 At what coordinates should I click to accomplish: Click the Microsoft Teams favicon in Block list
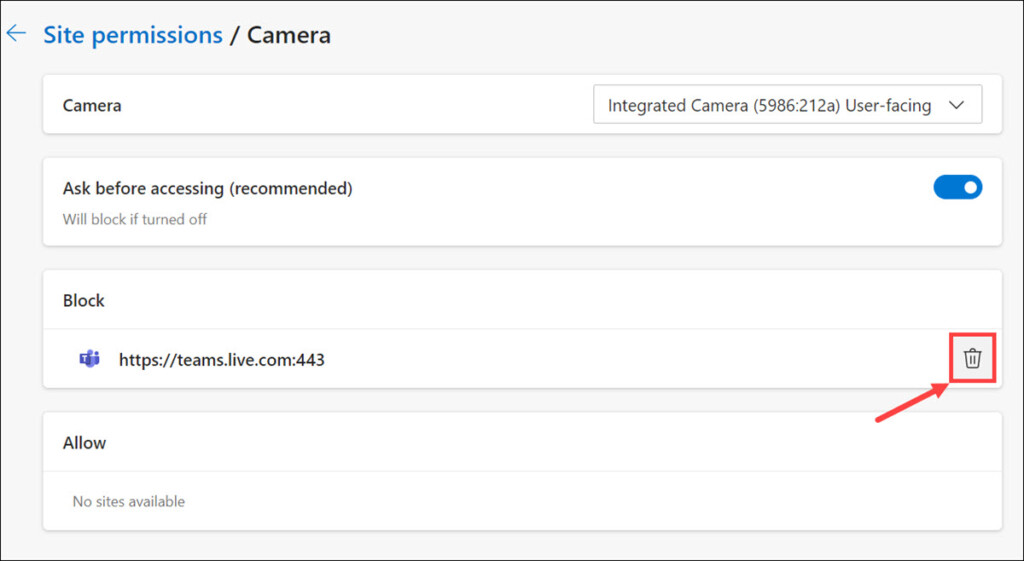(x=89, y=359)
